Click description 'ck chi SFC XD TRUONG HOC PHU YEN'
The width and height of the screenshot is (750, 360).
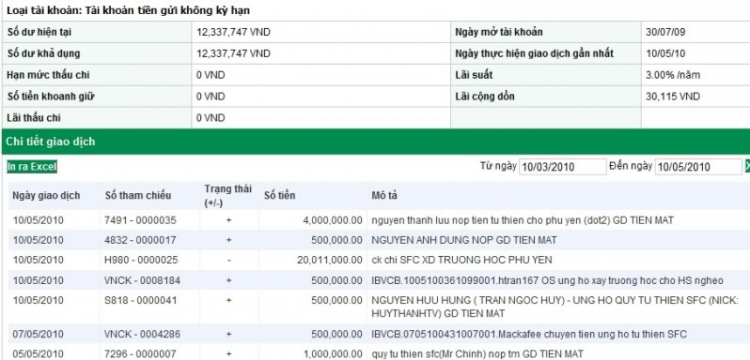click(x=462, y=260)
